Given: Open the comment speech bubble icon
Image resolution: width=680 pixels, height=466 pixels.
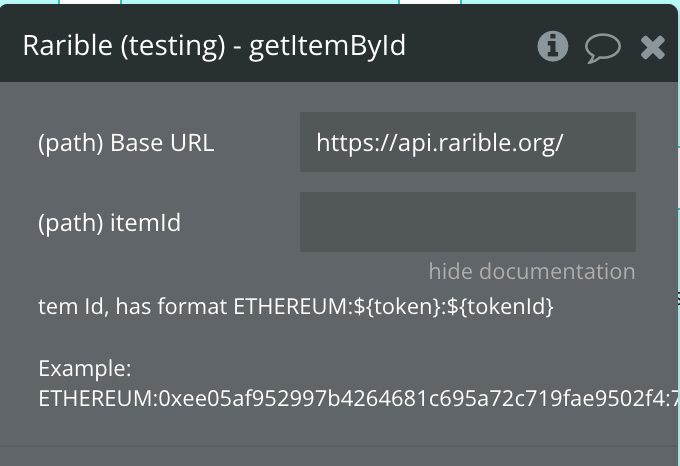Looking at the screenshot, I should coord(603,48).
